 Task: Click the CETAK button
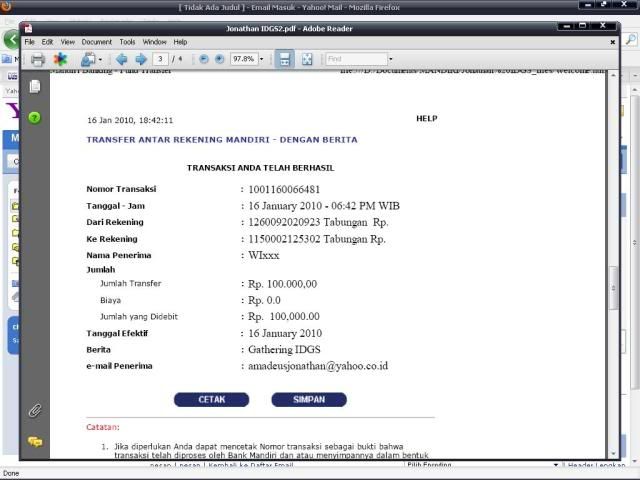click(x=211, y=400)
